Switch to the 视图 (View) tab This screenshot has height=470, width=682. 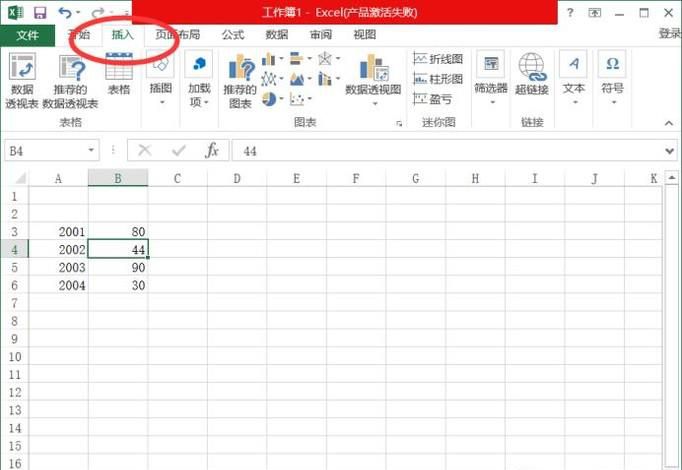365,34
